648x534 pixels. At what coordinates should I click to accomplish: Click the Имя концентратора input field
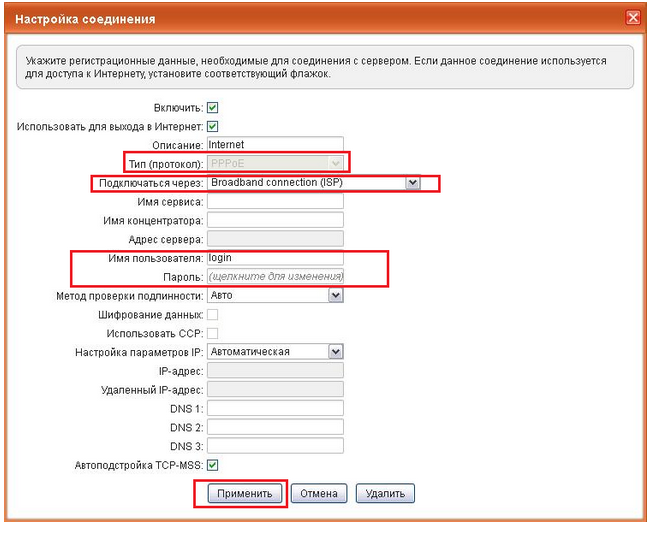tap(275, 220)
